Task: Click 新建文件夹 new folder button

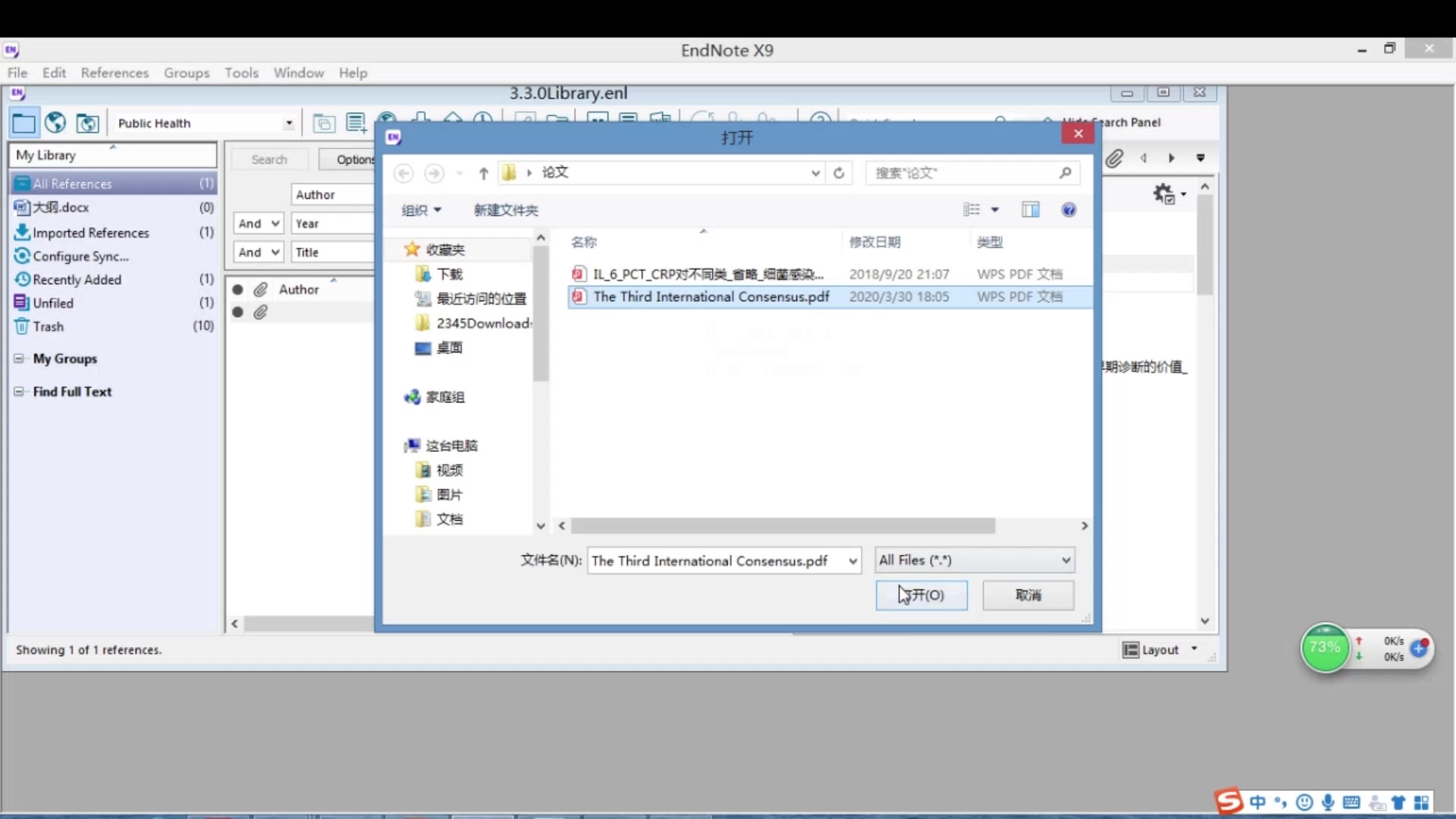Action: [506, 210]
